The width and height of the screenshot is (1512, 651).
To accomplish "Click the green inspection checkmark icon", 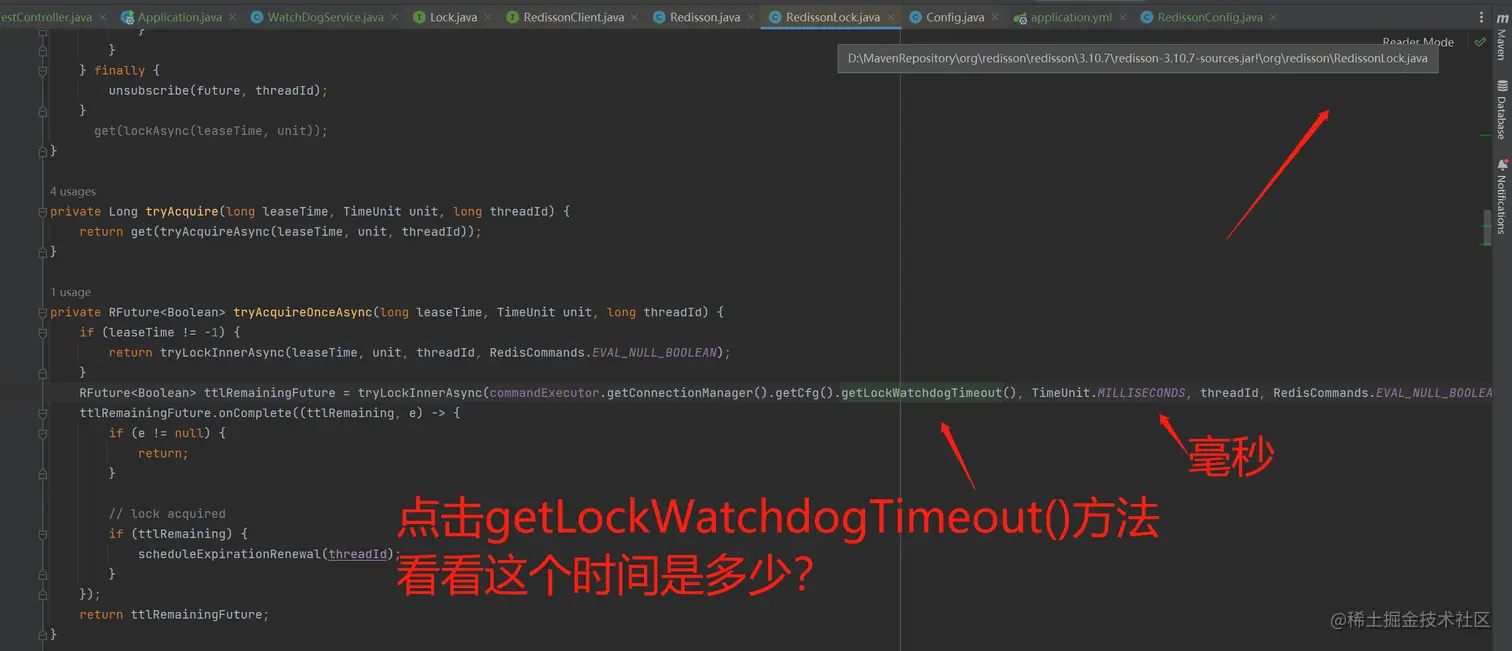I will (1479, 42).
